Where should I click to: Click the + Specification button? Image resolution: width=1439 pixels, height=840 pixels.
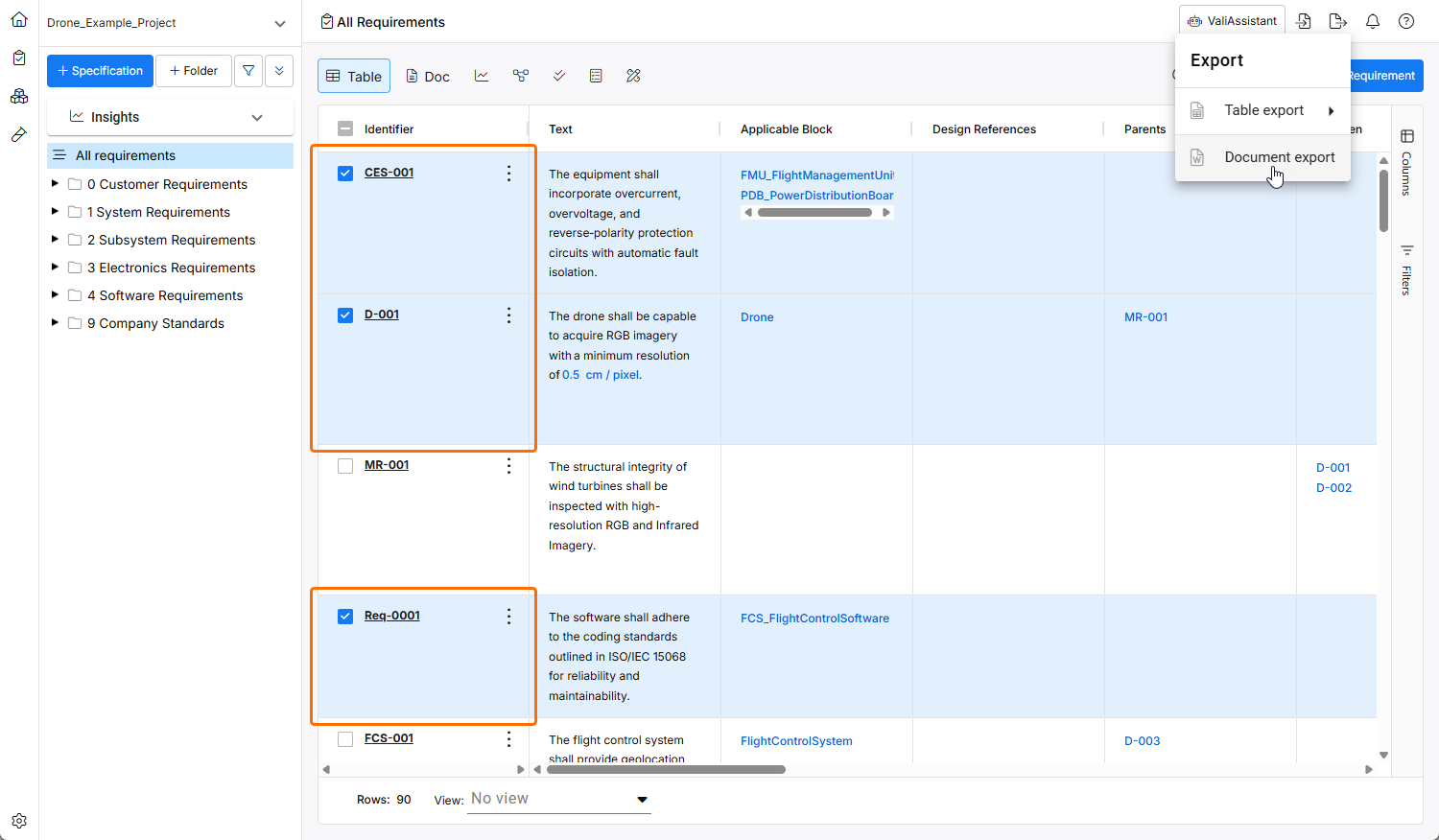click(100, 71)
